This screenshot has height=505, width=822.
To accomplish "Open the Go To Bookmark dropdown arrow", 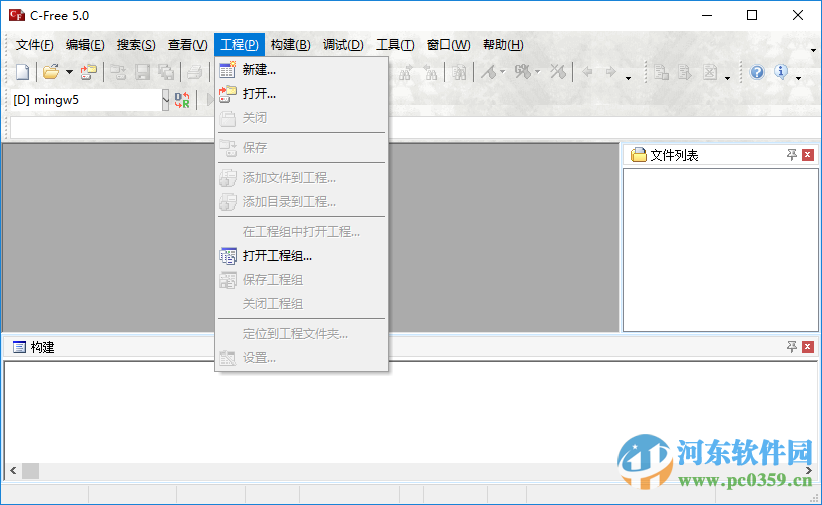I will point(537,72).
